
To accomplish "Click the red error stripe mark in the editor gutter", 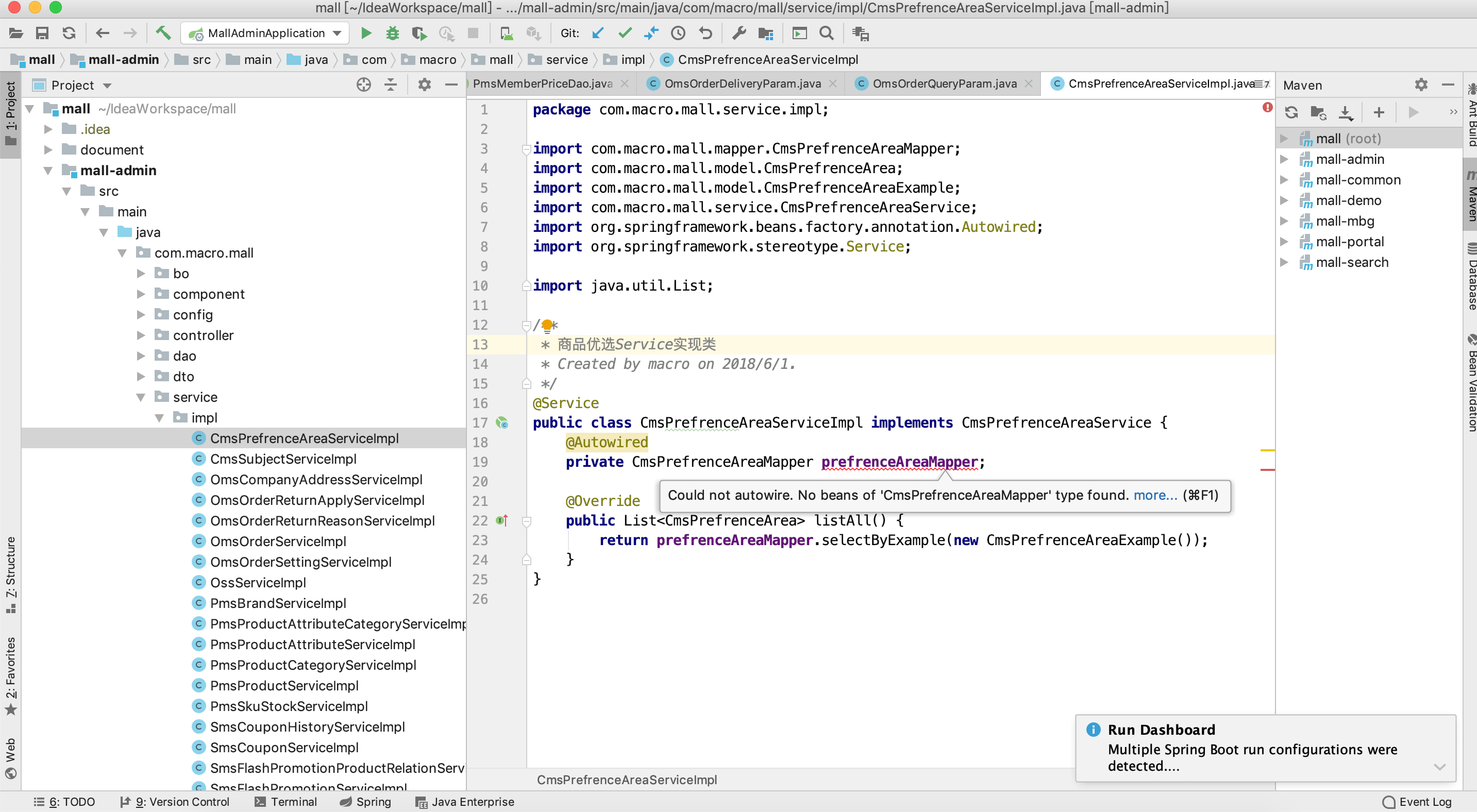I will point(1267,470).
